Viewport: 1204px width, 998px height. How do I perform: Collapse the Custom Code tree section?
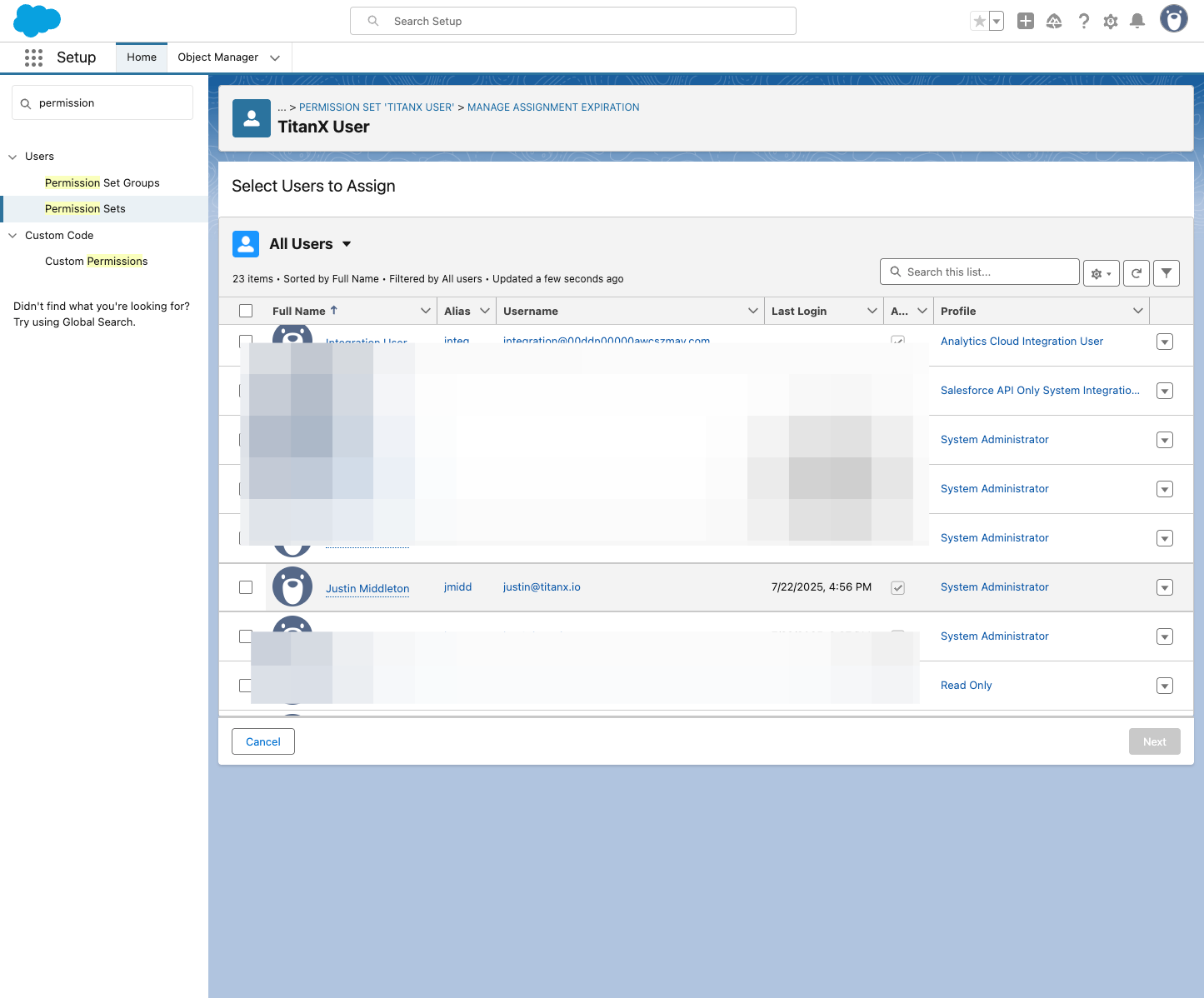tap(12, 236)
